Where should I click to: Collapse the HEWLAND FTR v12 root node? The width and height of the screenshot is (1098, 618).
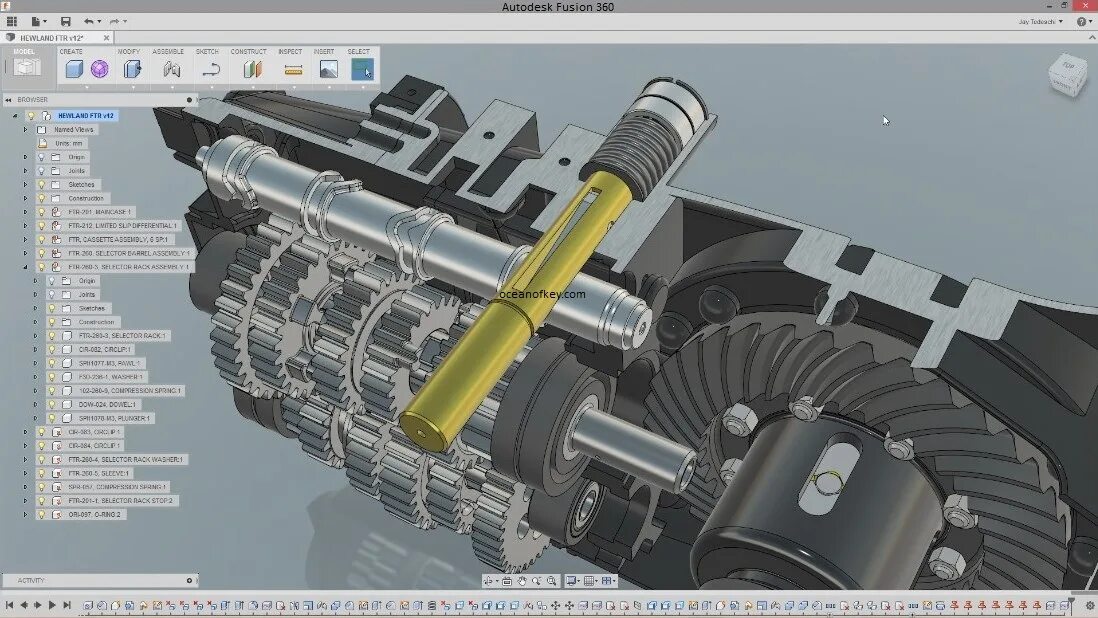pos(15,115)
